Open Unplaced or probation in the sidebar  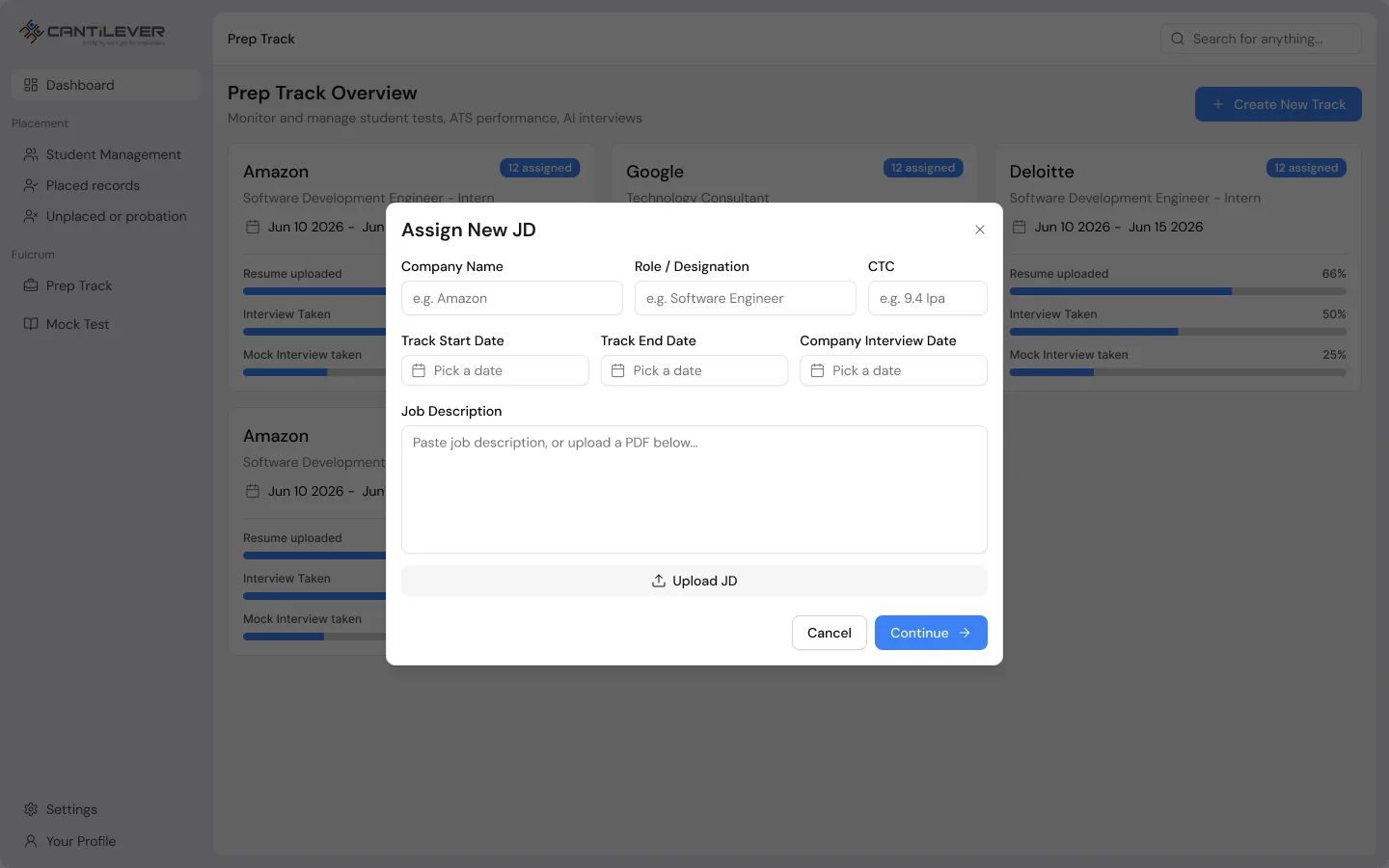coord(105,216)
